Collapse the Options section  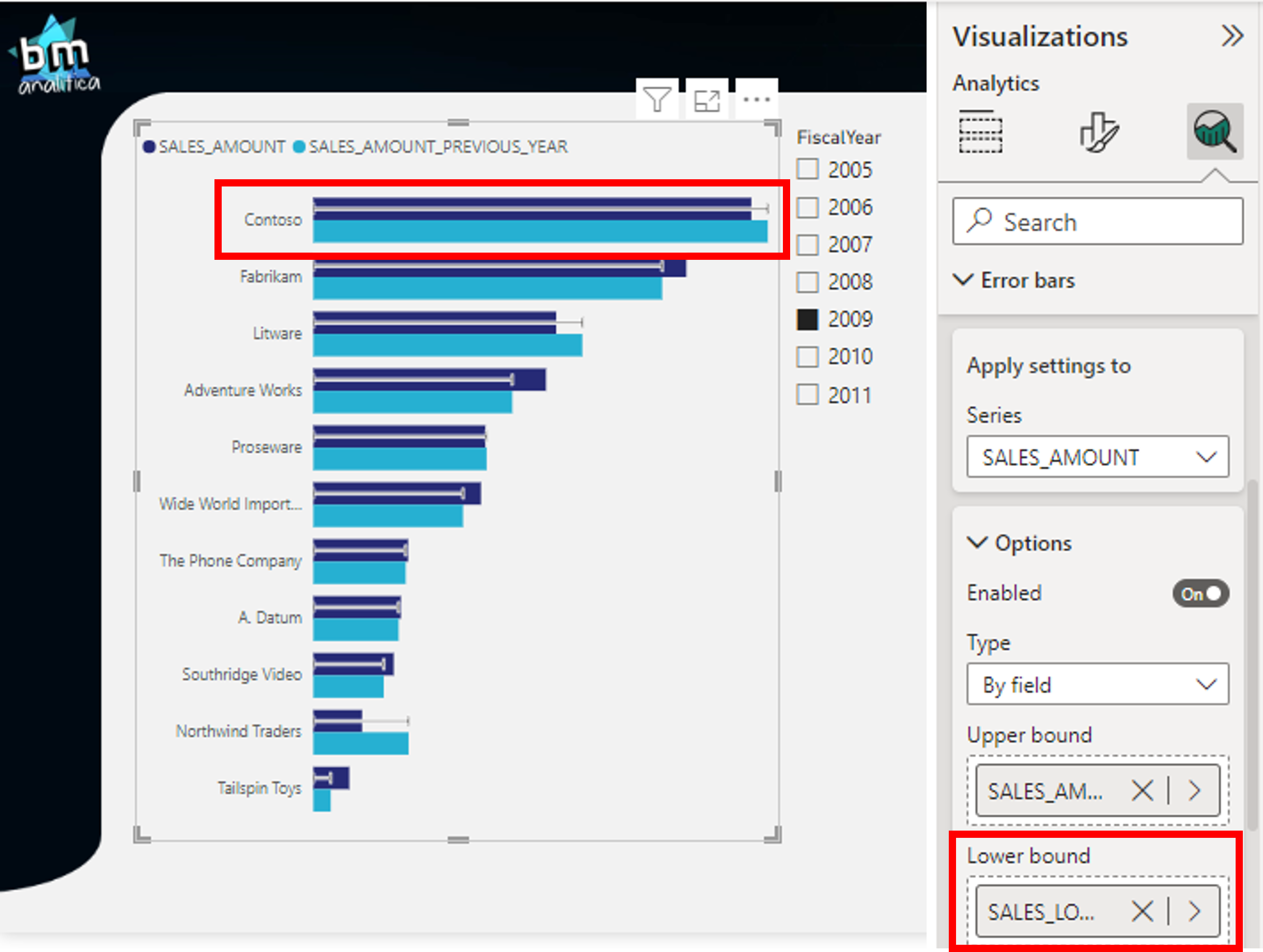[x=977, y=542]
